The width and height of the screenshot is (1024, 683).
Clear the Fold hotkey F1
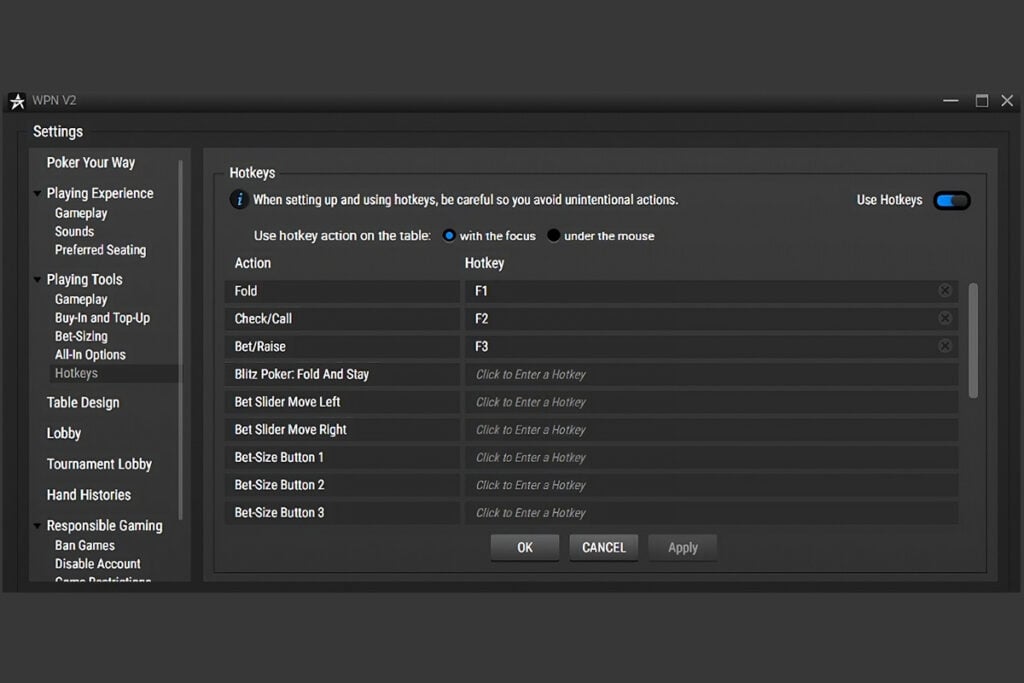944,291
